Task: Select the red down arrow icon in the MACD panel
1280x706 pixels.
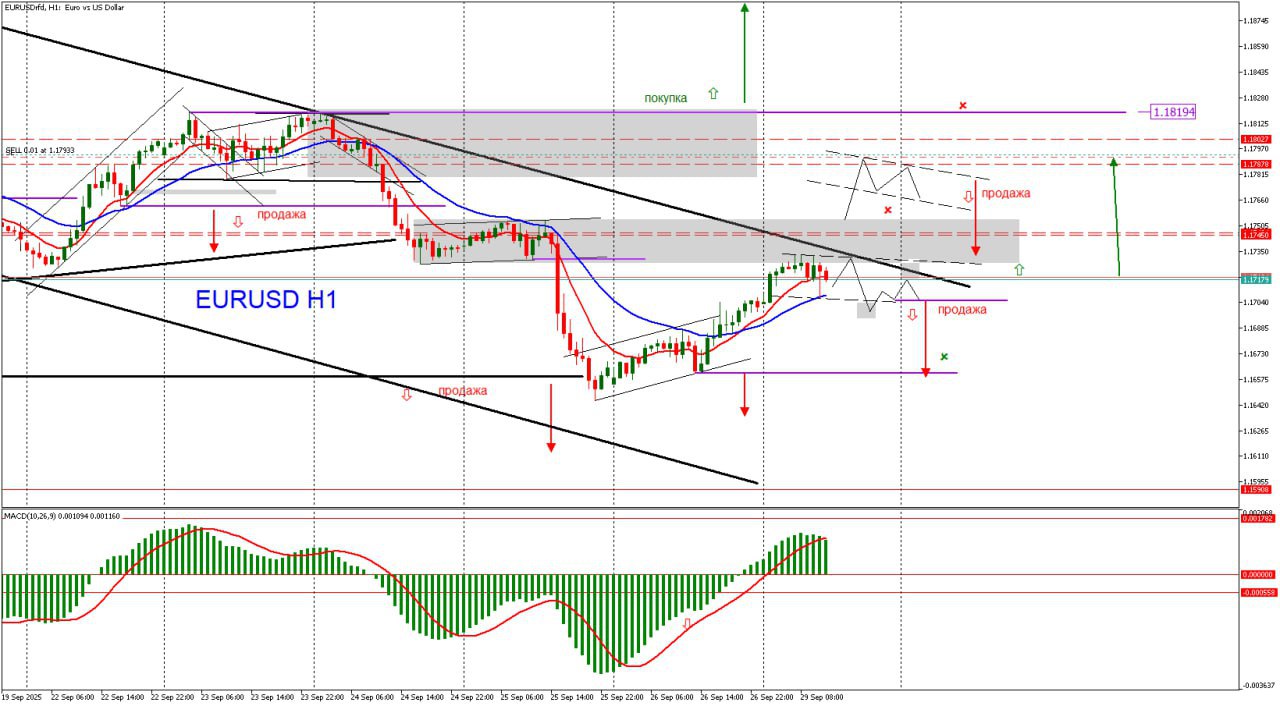Action: 686,623
